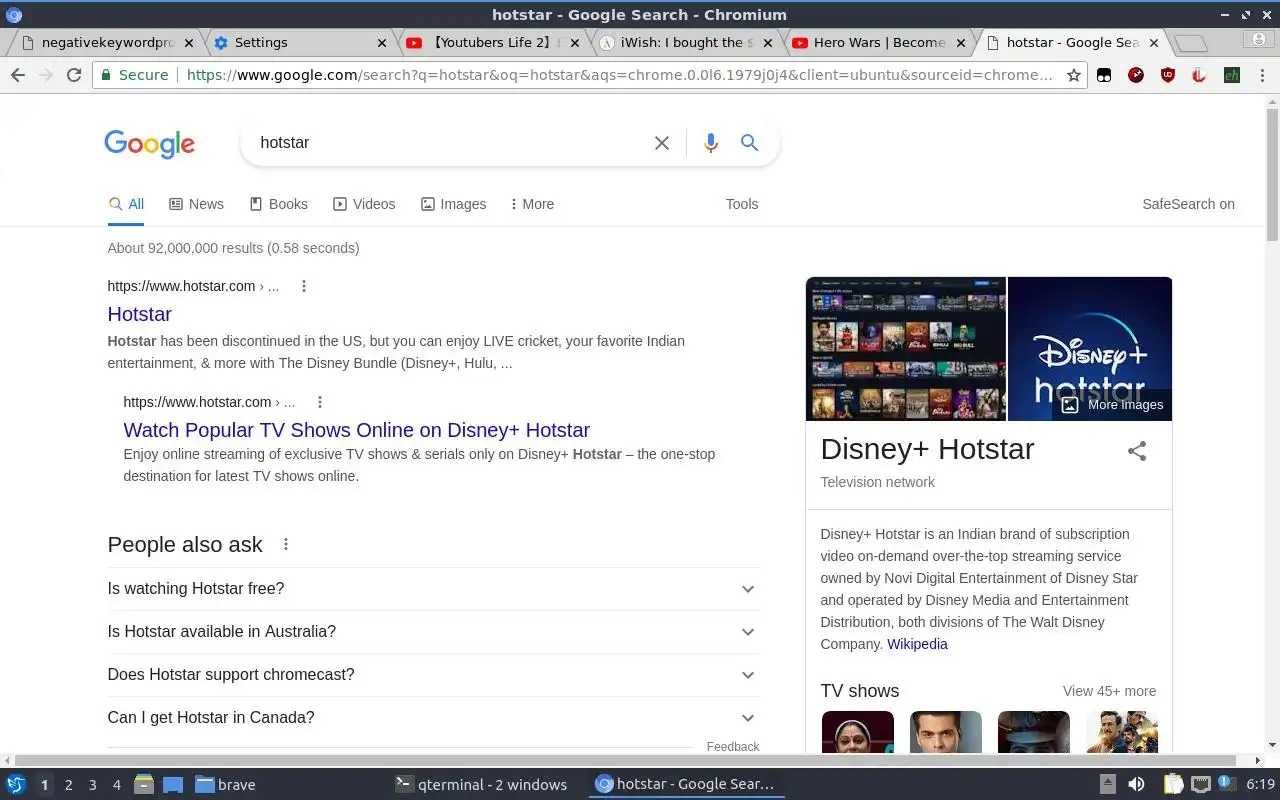The width and height of the screenshot is (1280, 800).
Task: Switch to the News results tab
Action: 196,204
